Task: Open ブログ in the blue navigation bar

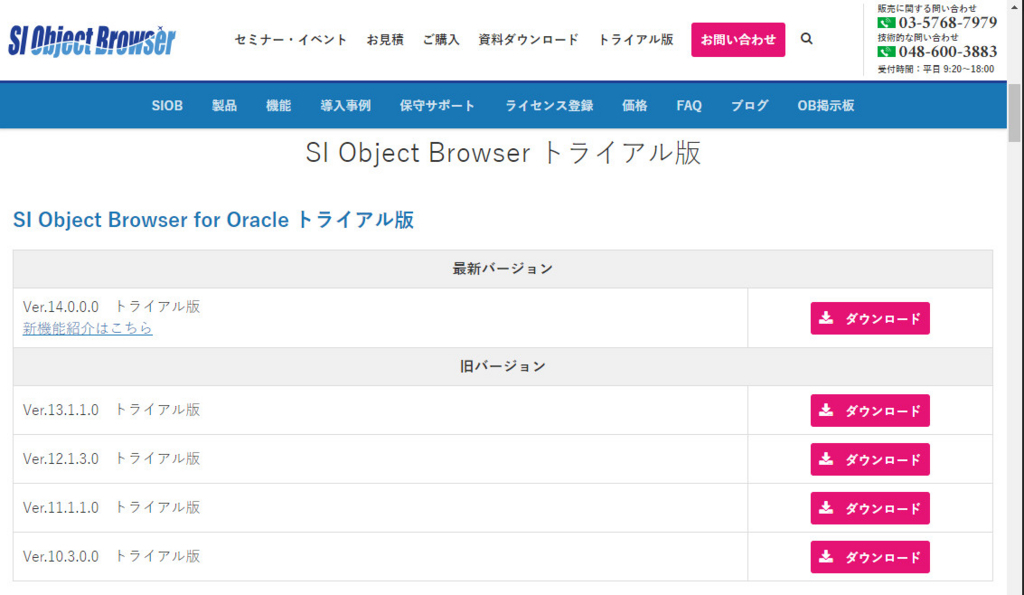Action: pyautogui.click(x=750, y=106)
